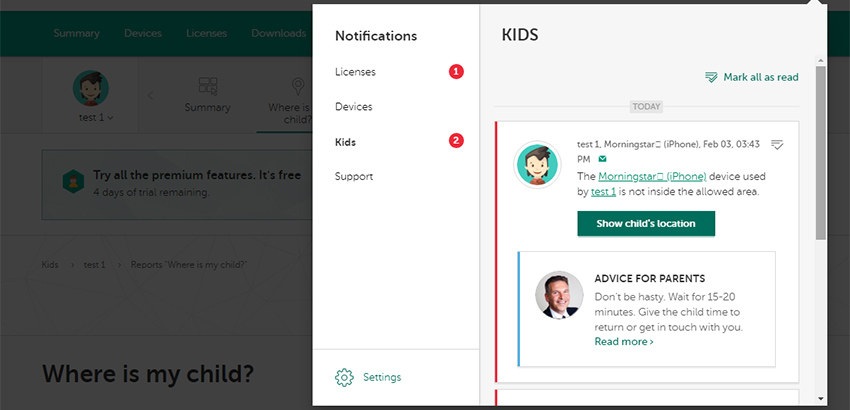This screenshot has height=410, width=850.
Task: Click the Show child's location button
Action: pos(646,223)
